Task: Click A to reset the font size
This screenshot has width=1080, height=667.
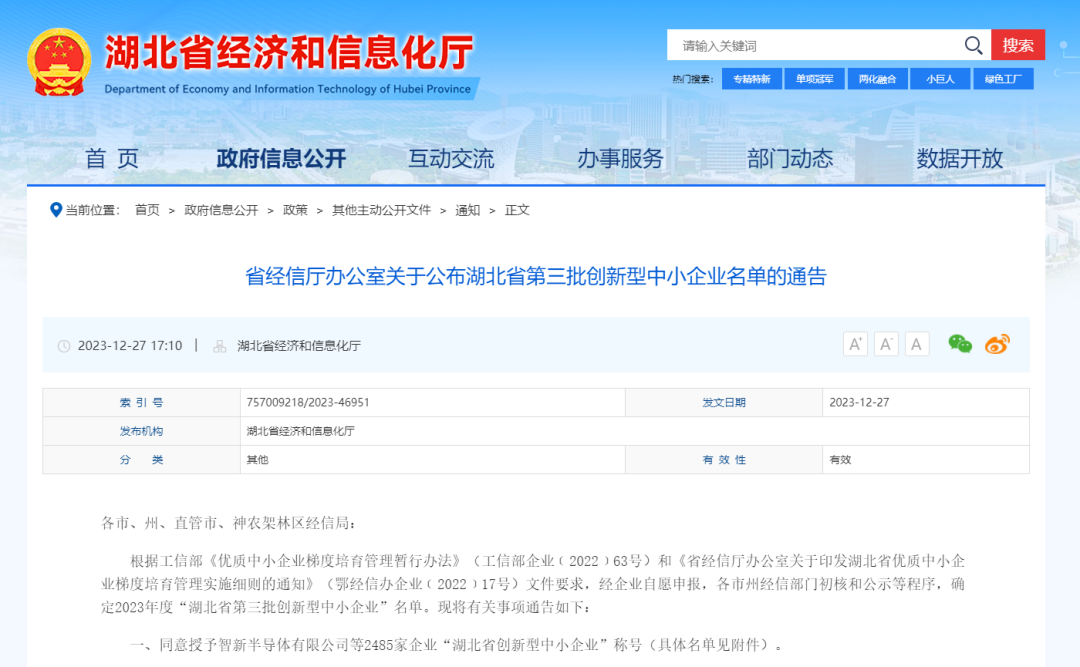Action: click(x=917, y=343)
